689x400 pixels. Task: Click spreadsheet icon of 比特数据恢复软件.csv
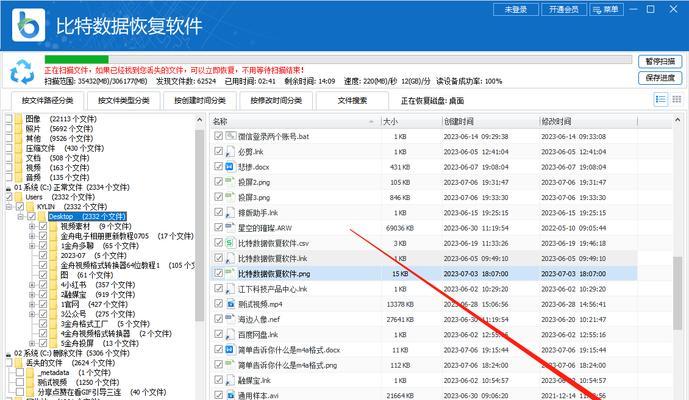(229, 243)
